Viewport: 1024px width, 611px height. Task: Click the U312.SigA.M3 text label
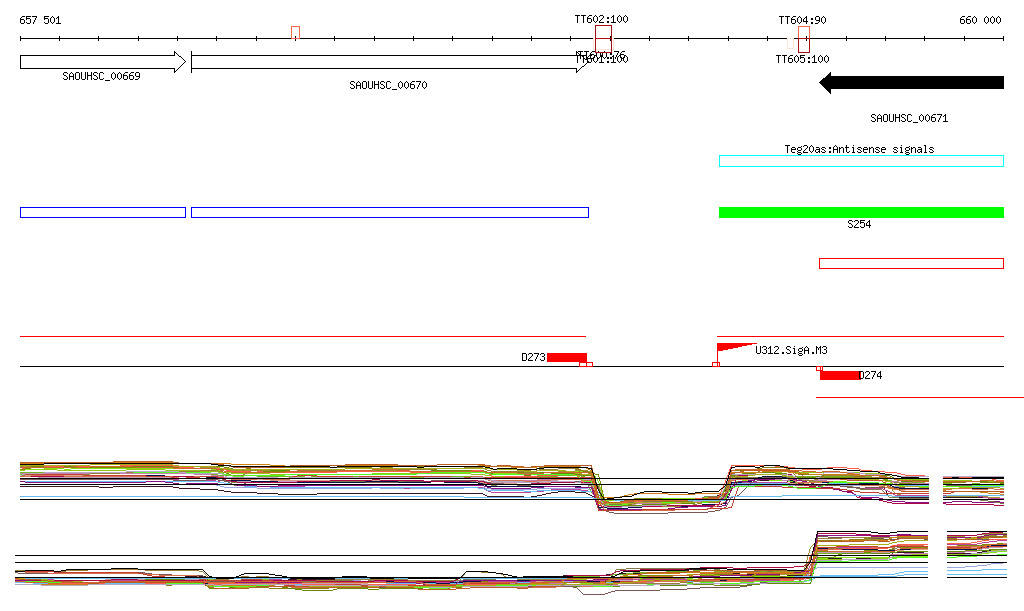[x=792, y=351]
